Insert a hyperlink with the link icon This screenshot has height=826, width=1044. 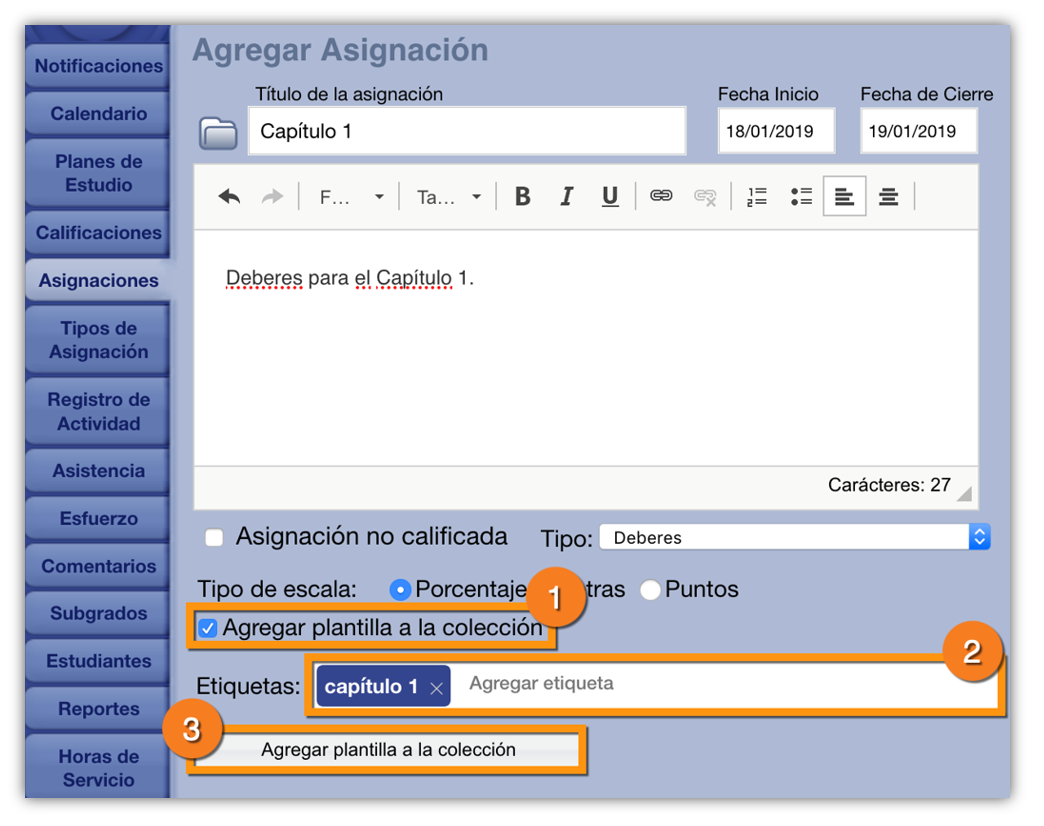(661, 197)
